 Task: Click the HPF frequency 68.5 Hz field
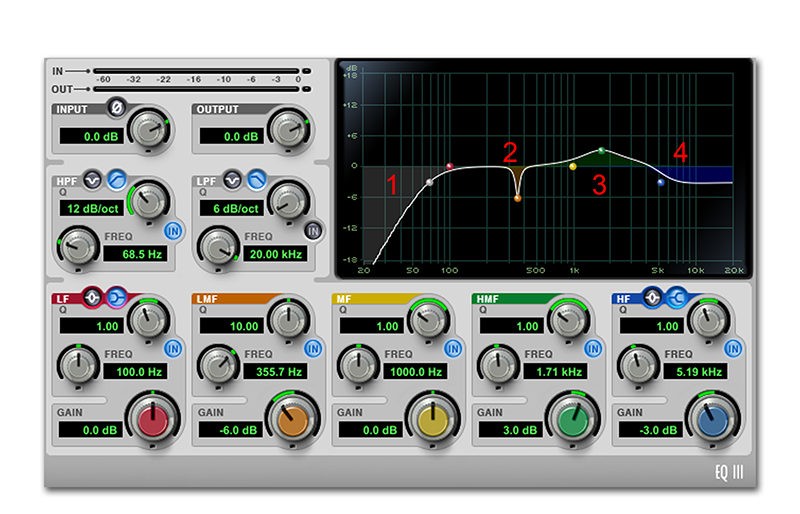coord(135,254)
